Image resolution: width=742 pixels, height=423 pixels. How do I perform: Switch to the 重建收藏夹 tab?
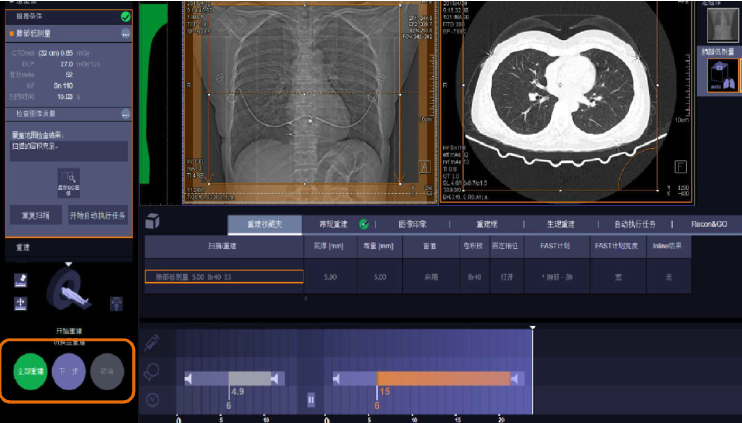click(265, 224)
